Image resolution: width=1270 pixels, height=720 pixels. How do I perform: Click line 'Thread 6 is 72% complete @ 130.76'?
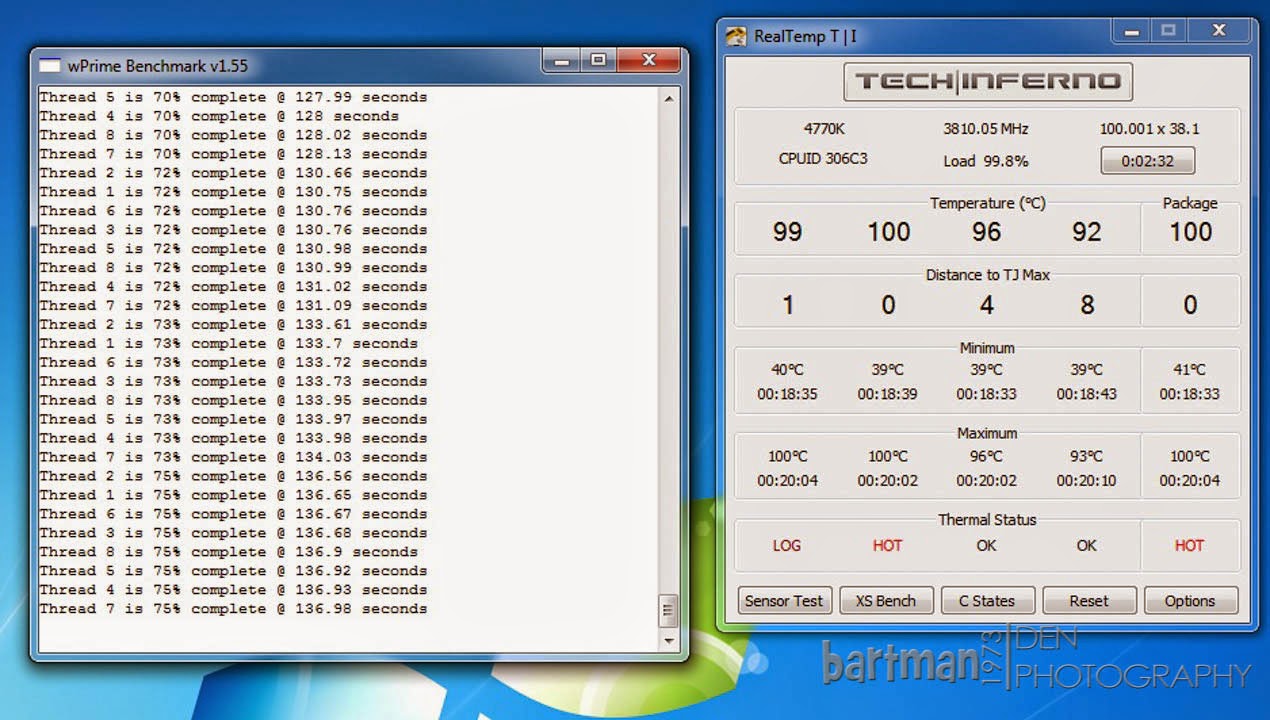[233, 211]
